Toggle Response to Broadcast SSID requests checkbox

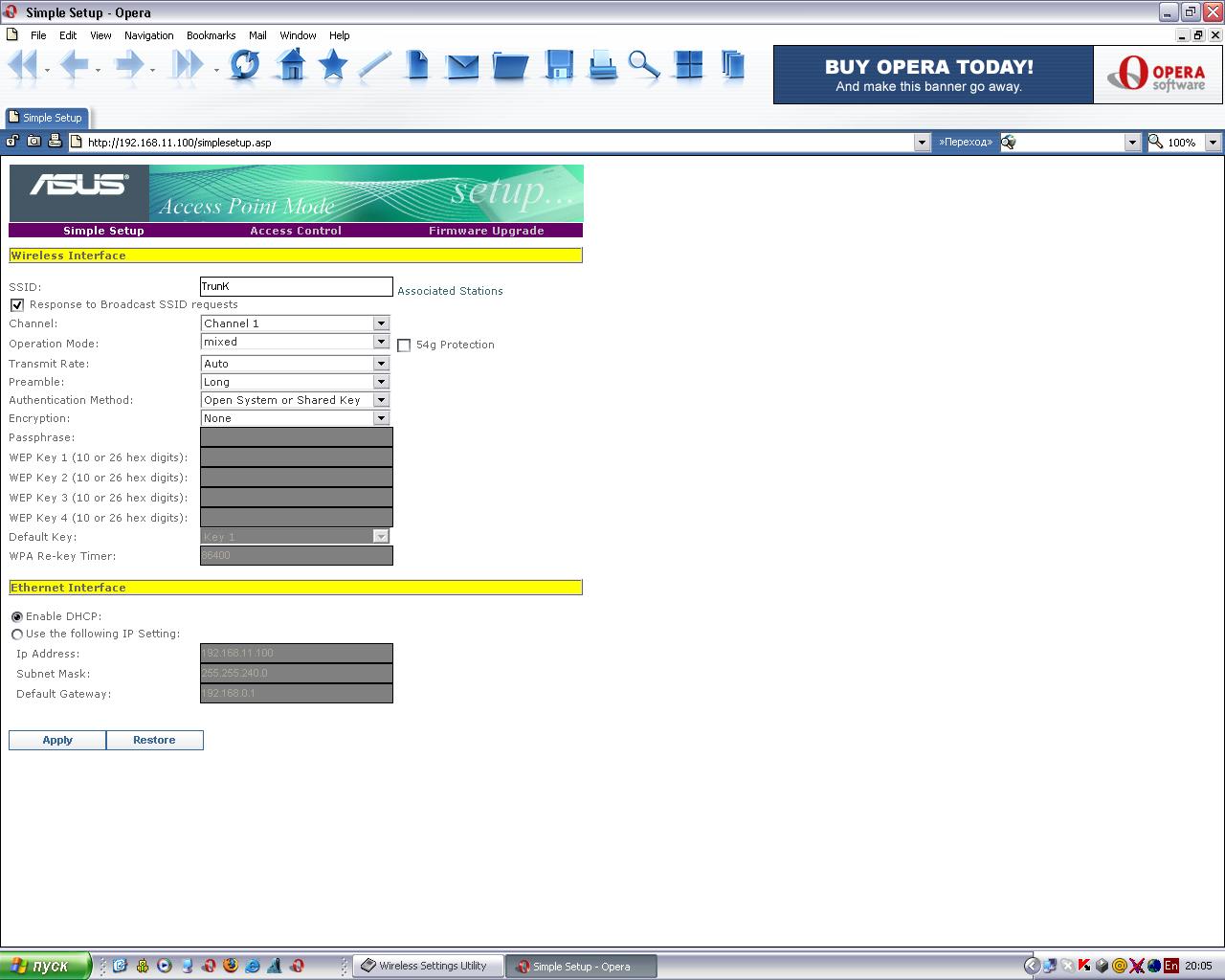[17, 305]
